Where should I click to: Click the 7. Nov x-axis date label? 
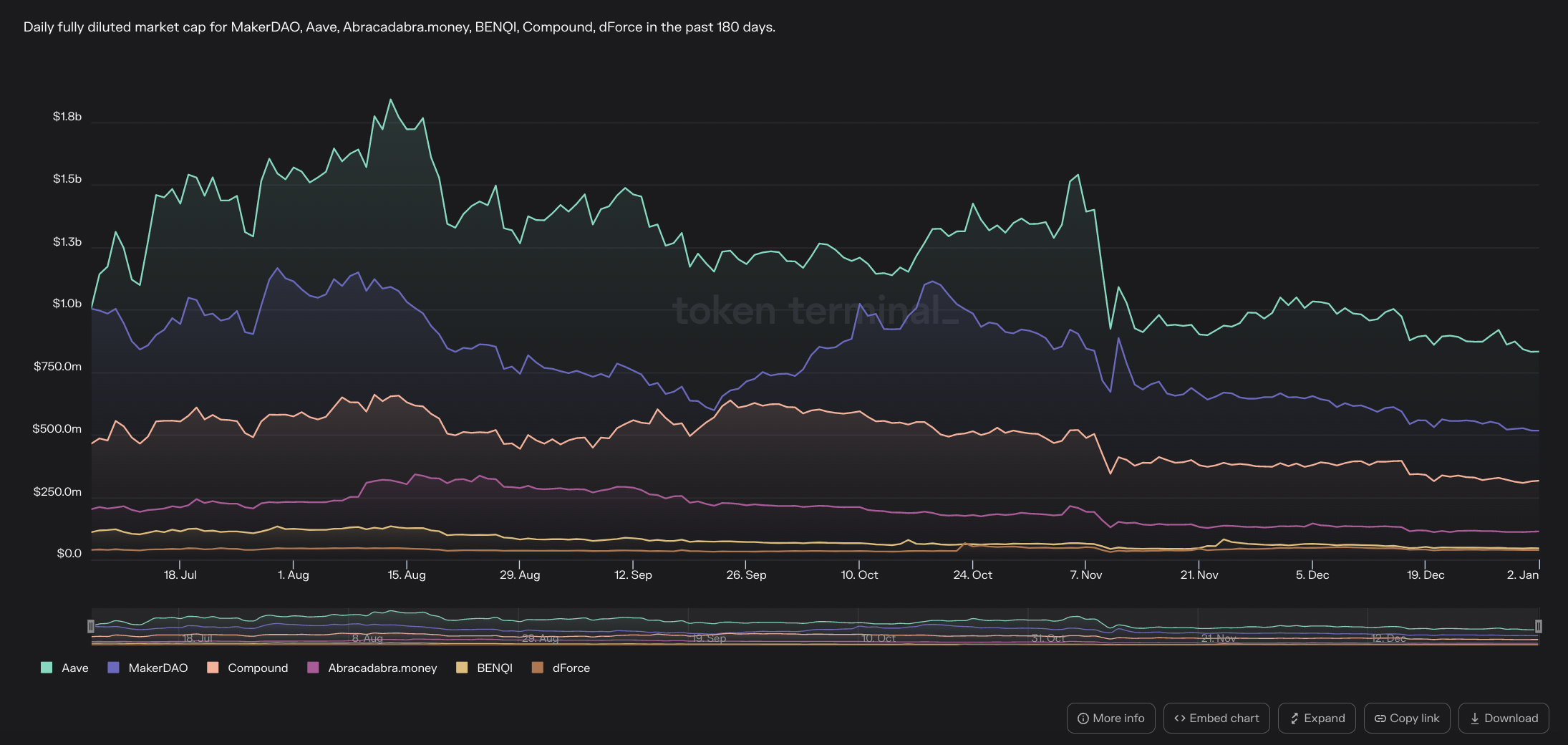pos(1085,575)
